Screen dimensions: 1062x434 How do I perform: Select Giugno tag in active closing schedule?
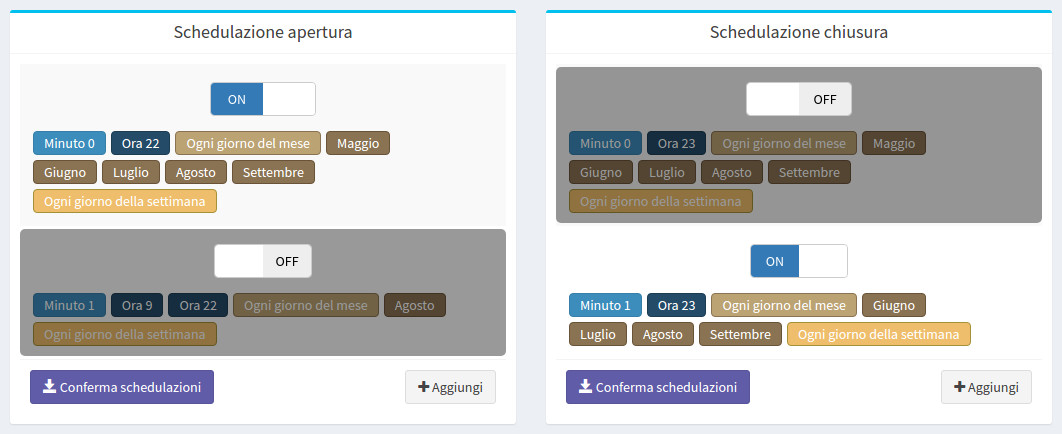point(893,305)
